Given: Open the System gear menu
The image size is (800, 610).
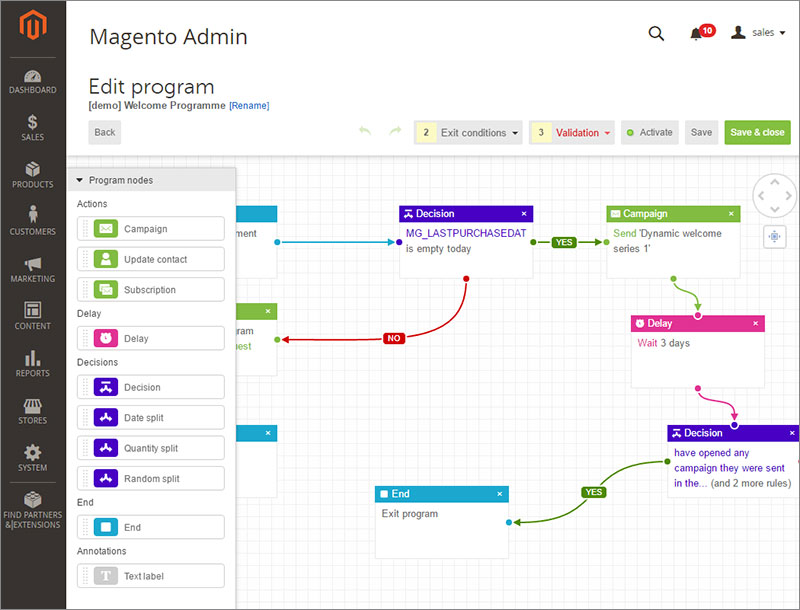Looking at the screenshot, I should click(x=33, y=458).
